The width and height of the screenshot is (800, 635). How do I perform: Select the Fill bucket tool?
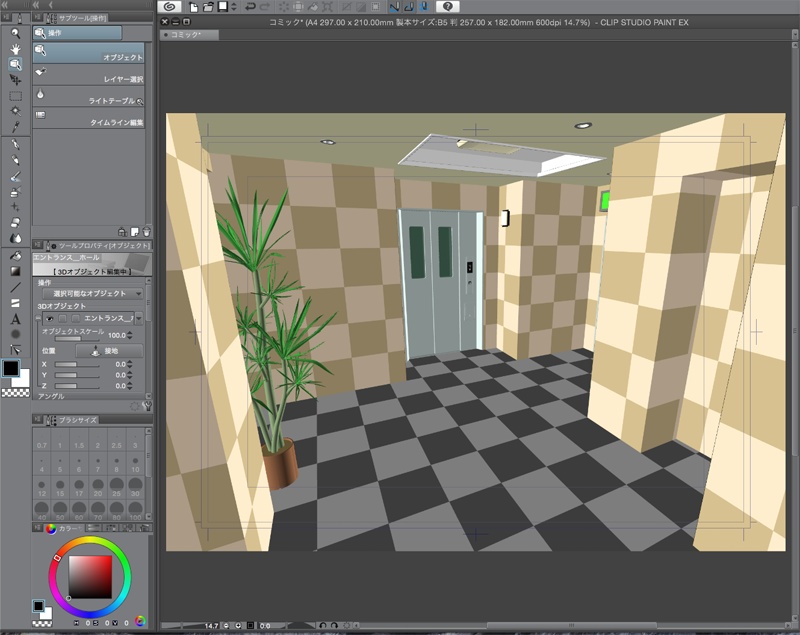tap(16, 256)
